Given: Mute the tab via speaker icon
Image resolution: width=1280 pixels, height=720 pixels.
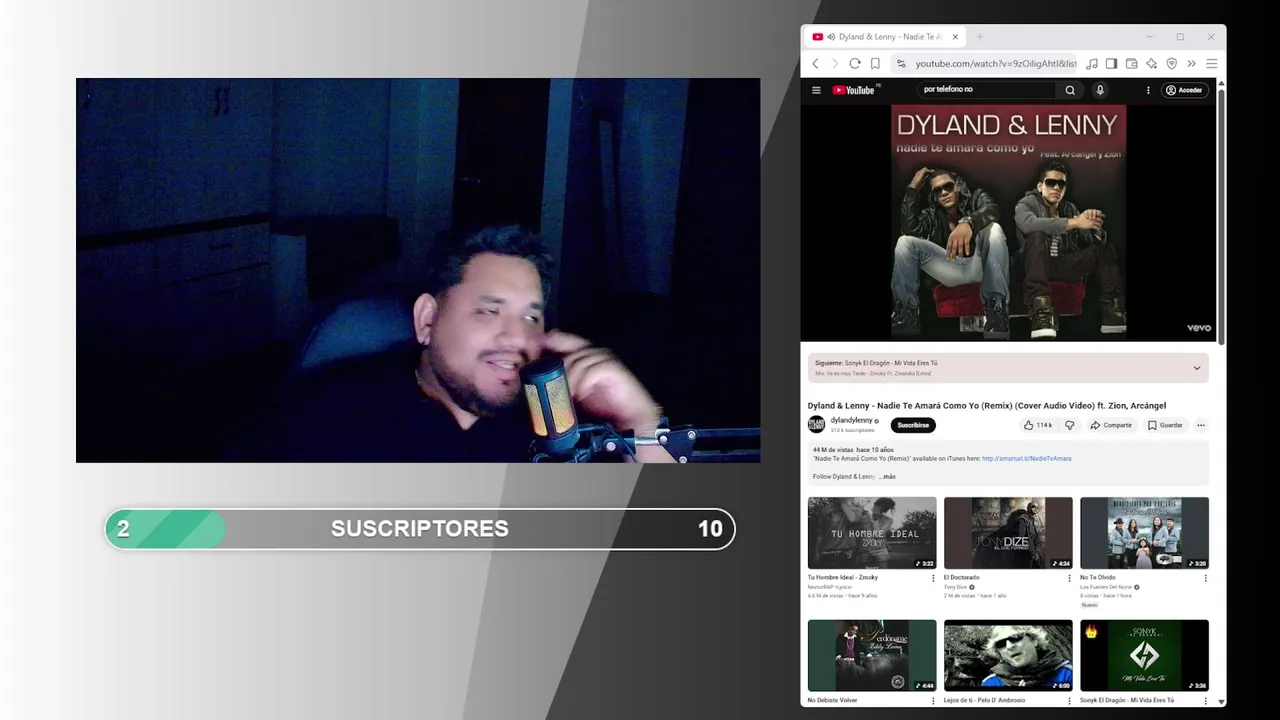Looking at the screenshot, I should click(x=831, y=37).
